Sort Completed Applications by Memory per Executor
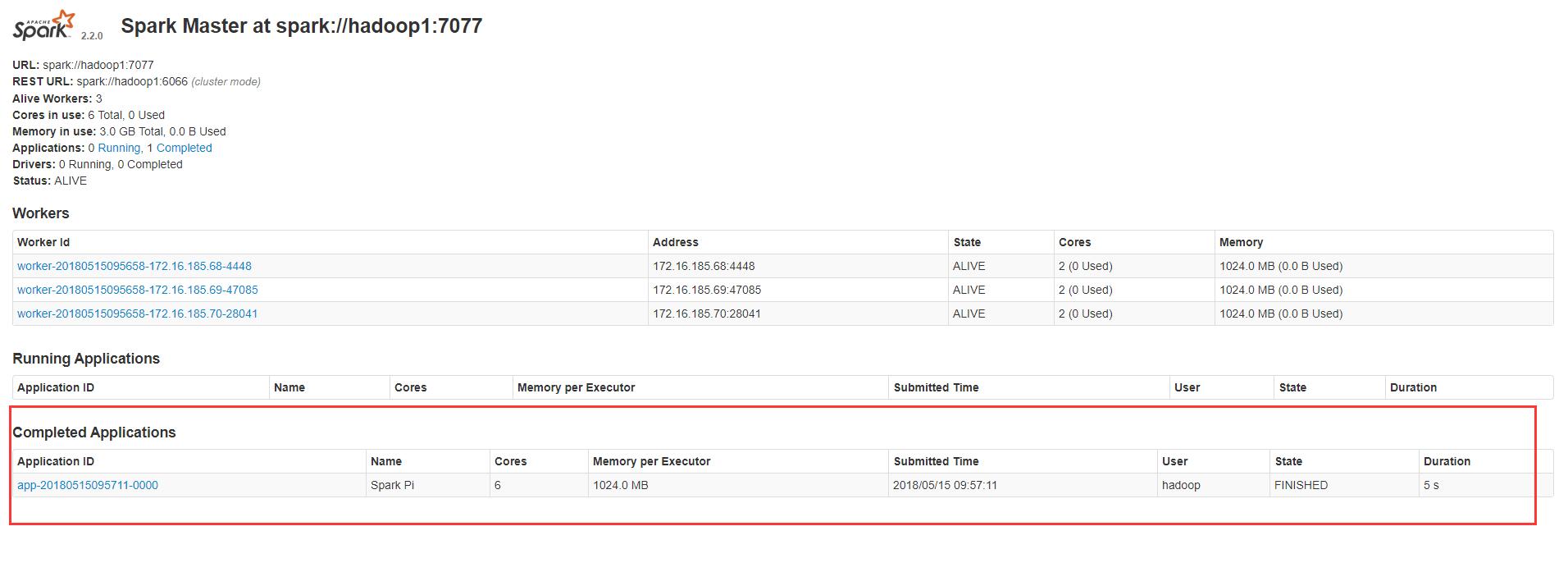Screen dimensions: 1568x572 click(x=651, y=461)
